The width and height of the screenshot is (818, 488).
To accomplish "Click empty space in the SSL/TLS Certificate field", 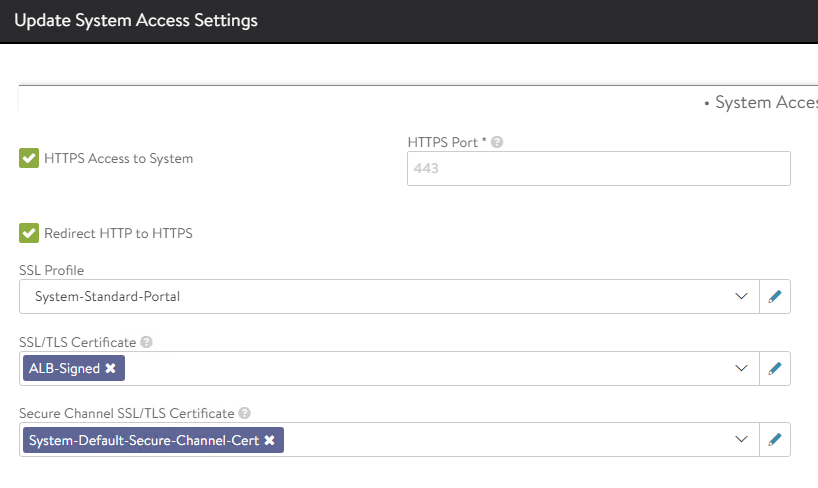I will (x=420, y=368).
